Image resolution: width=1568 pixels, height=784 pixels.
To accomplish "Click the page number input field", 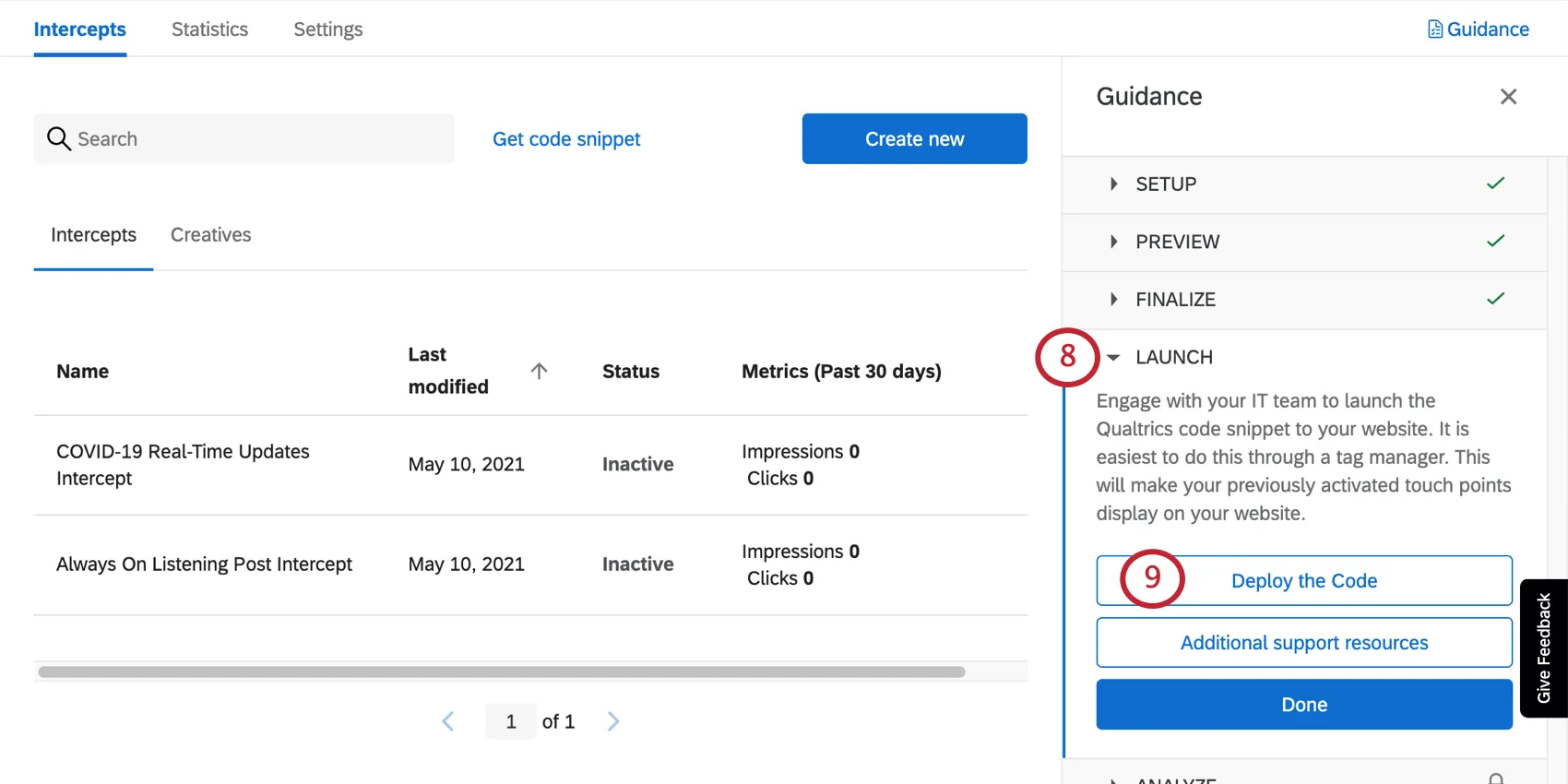I will click(511, 721).
